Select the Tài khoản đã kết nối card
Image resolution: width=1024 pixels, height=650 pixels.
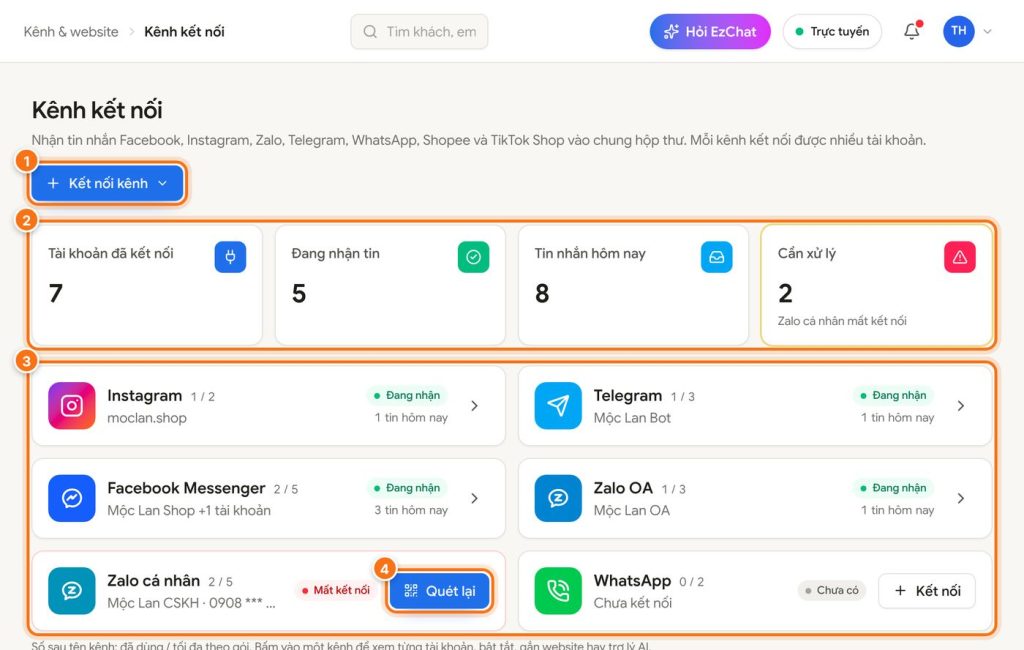[147, 285]
